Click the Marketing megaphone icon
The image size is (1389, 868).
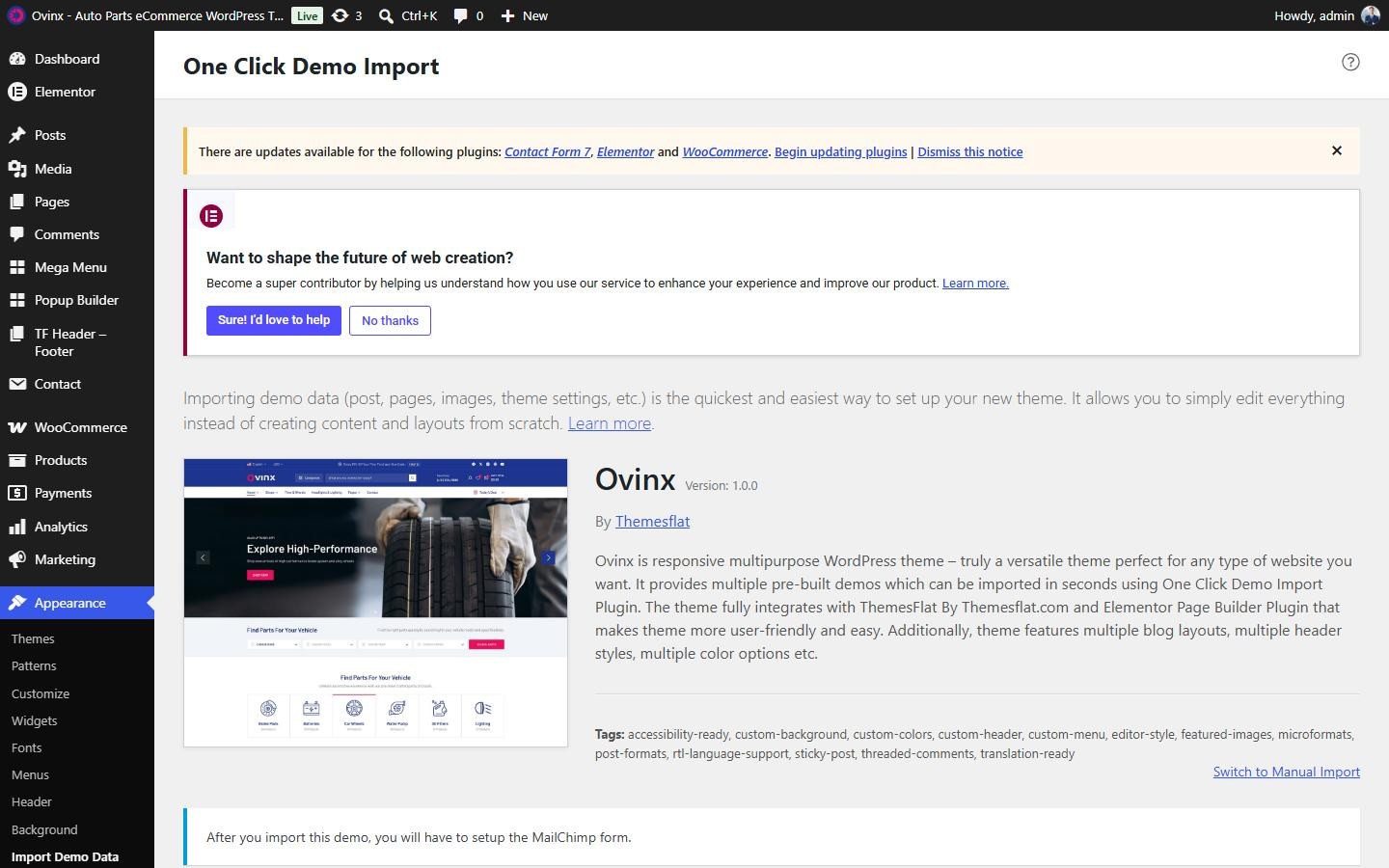(17, 559)
